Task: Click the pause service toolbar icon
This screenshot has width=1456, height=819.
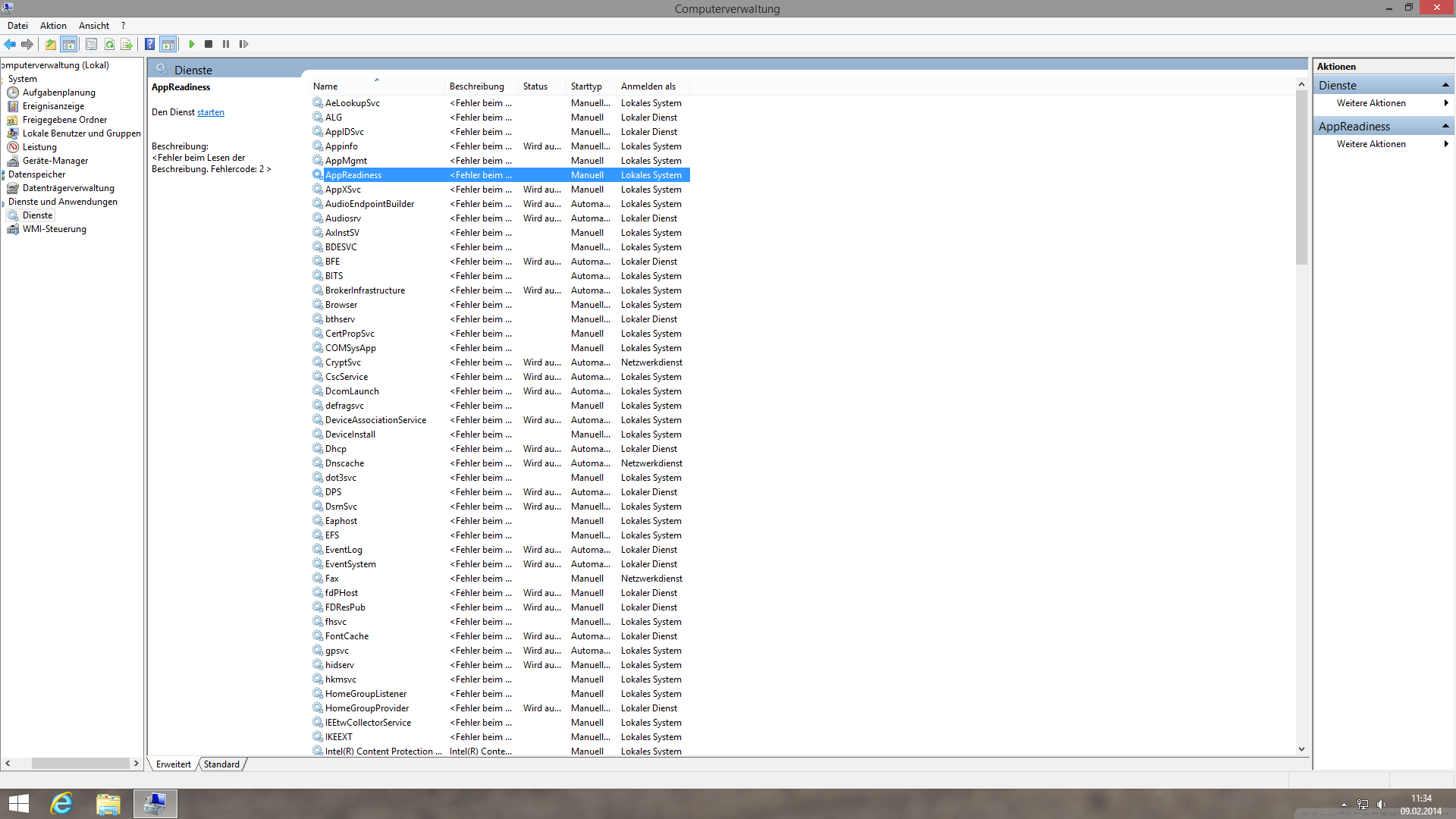Action: coord(226,44)
